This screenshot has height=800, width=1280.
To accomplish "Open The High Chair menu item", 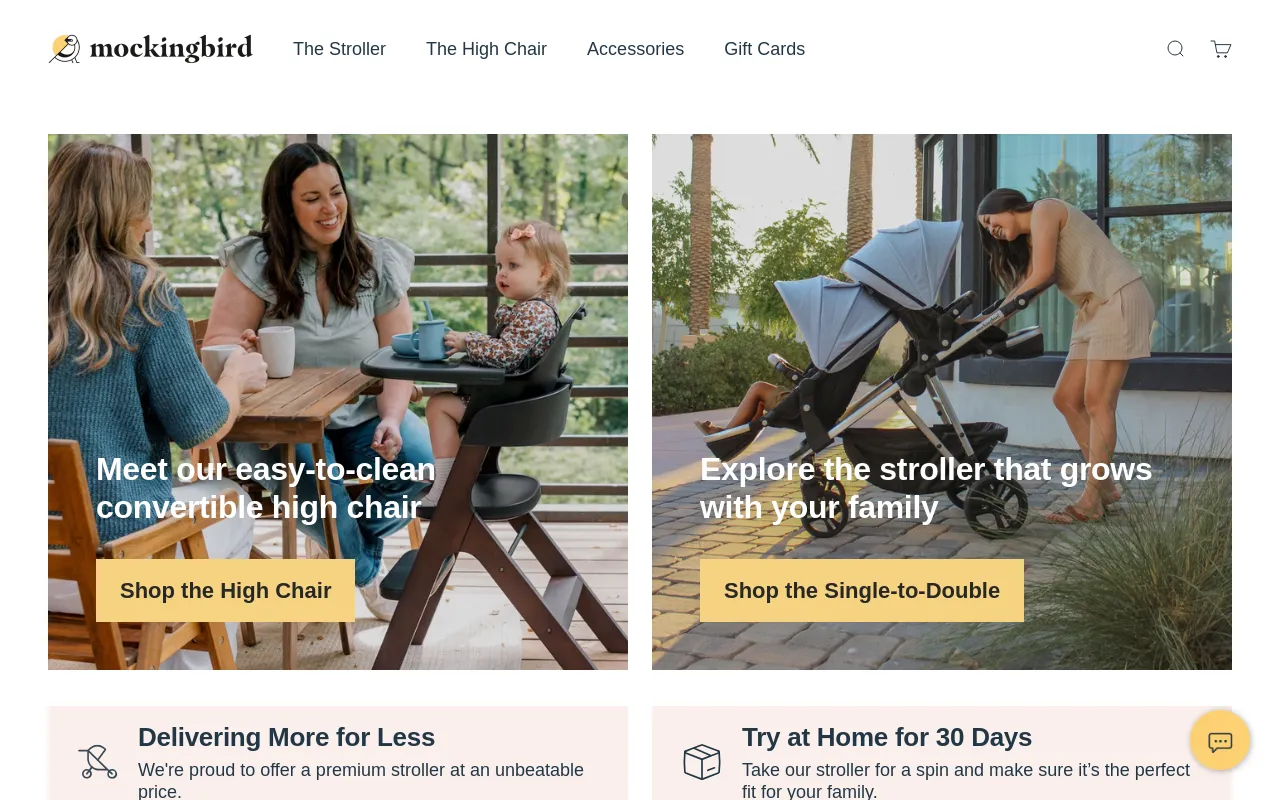I will pos(486,49).
